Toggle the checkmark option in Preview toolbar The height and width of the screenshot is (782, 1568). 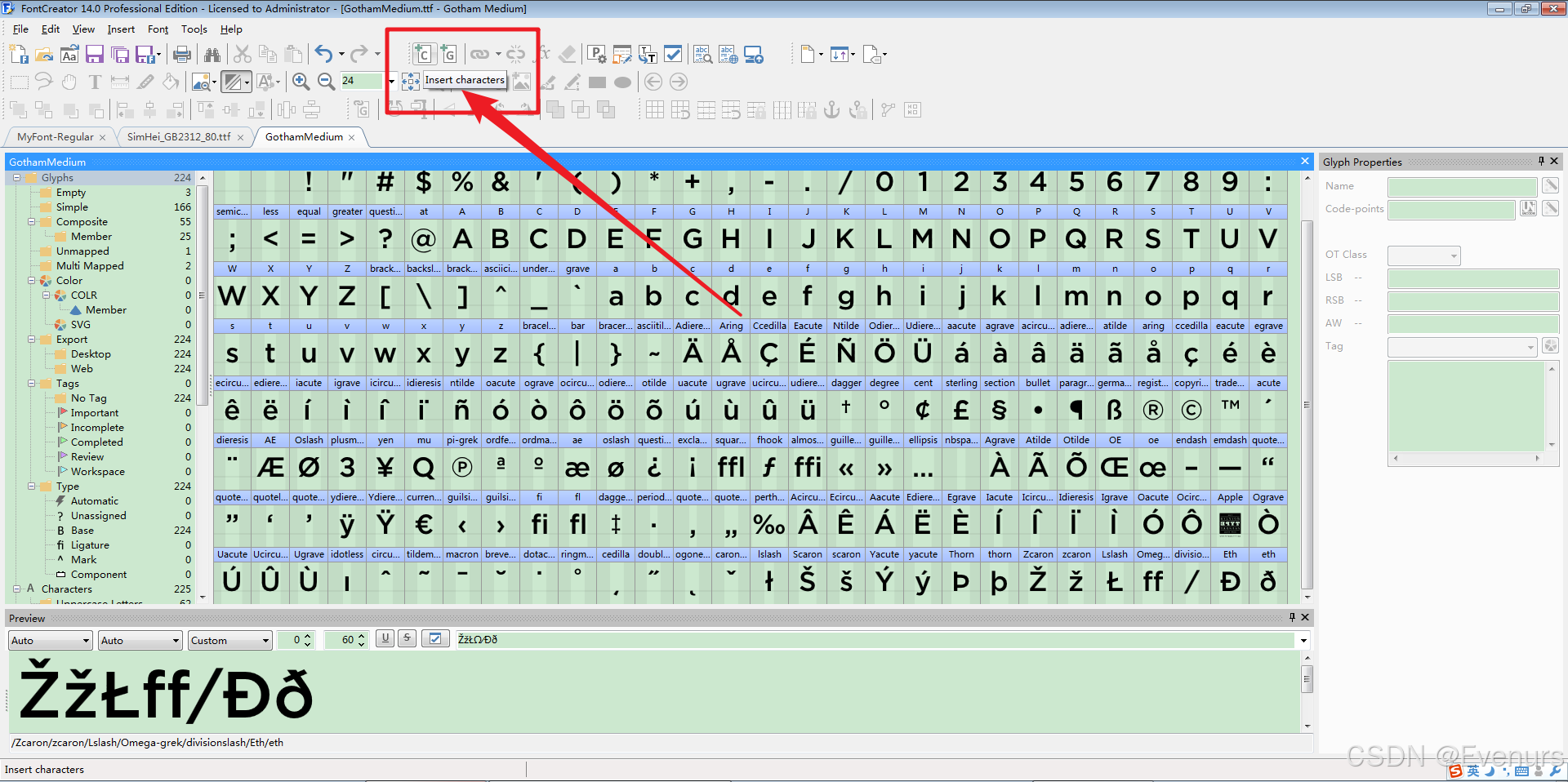[435, 639]
